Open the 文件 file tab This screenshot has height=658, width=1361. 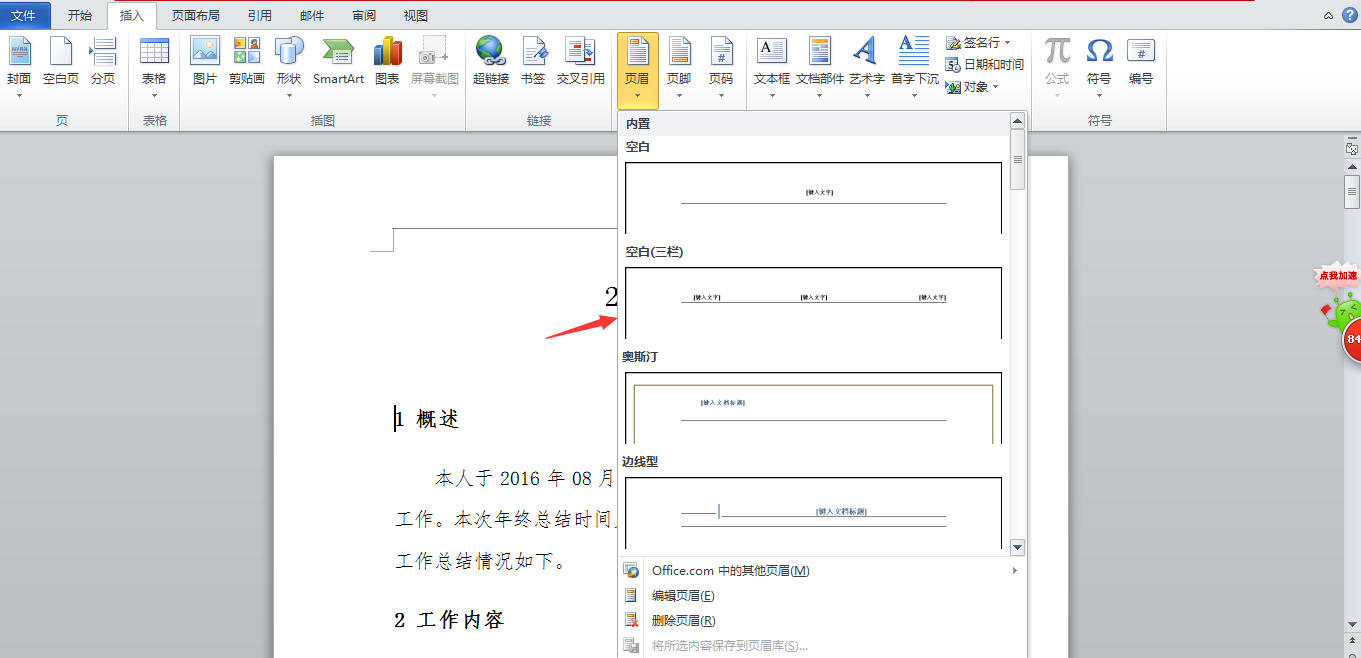(24, 16)
